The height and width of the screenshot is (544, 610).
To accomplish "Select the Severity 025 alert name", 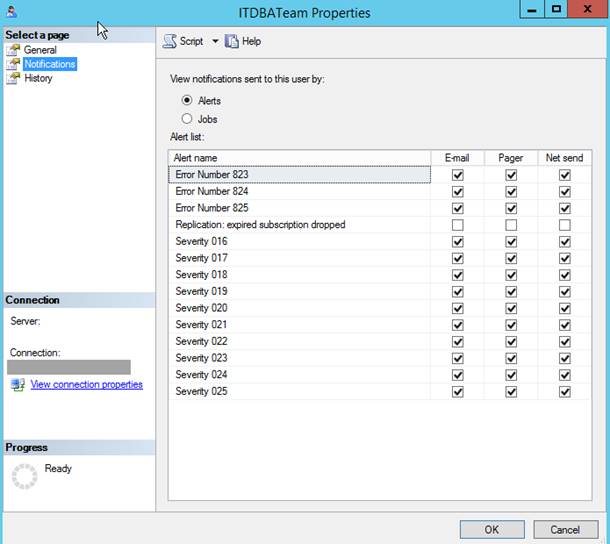I will click(x=201, y=392).
